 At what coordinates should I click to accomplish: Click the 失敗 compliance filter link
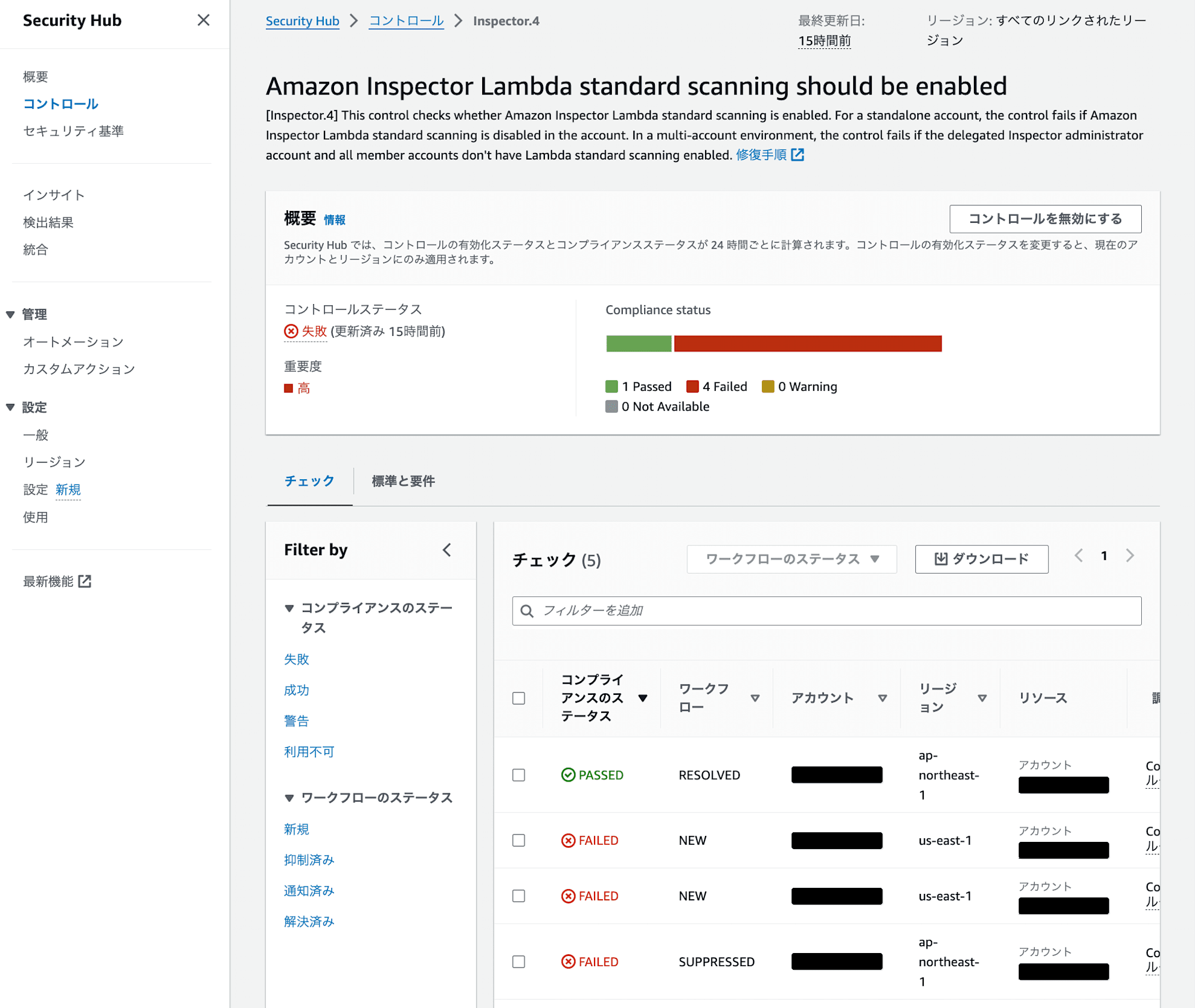pos(296,658)
